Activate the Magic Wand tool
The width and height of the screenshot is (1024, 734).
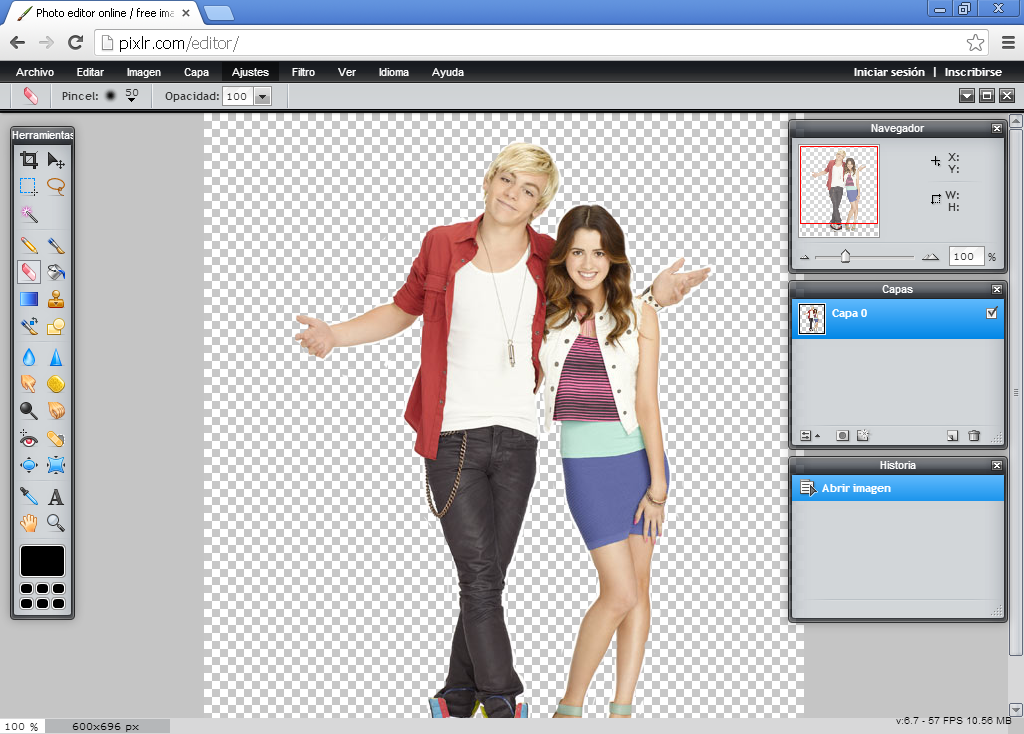(x=28, y=214)
